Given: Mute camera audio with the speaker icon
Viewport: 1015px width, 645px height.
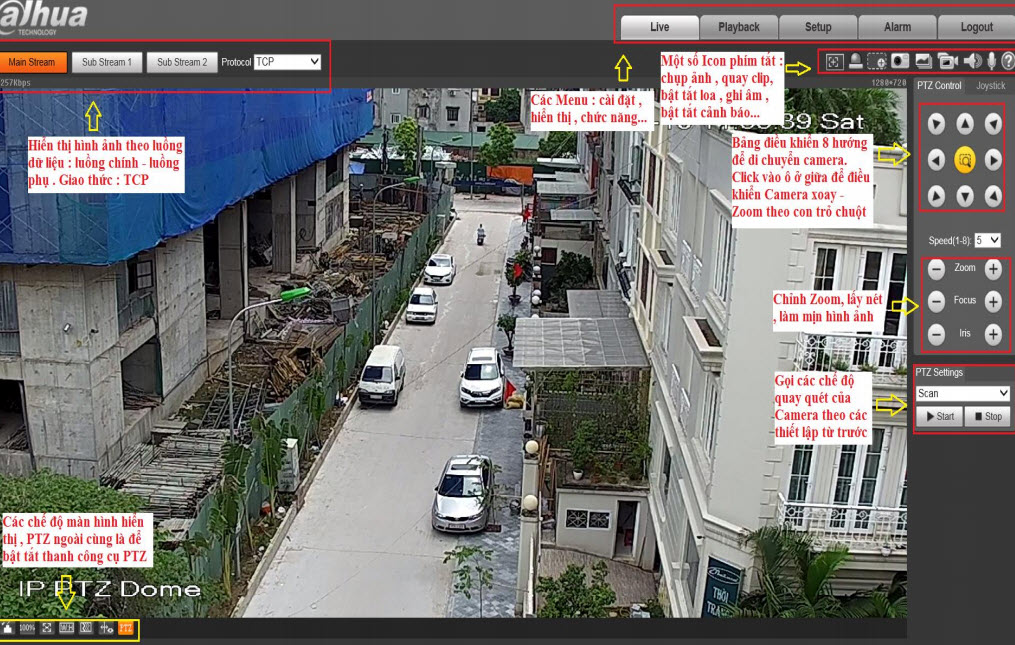Looking at the screenshot, I should [971, 61].
